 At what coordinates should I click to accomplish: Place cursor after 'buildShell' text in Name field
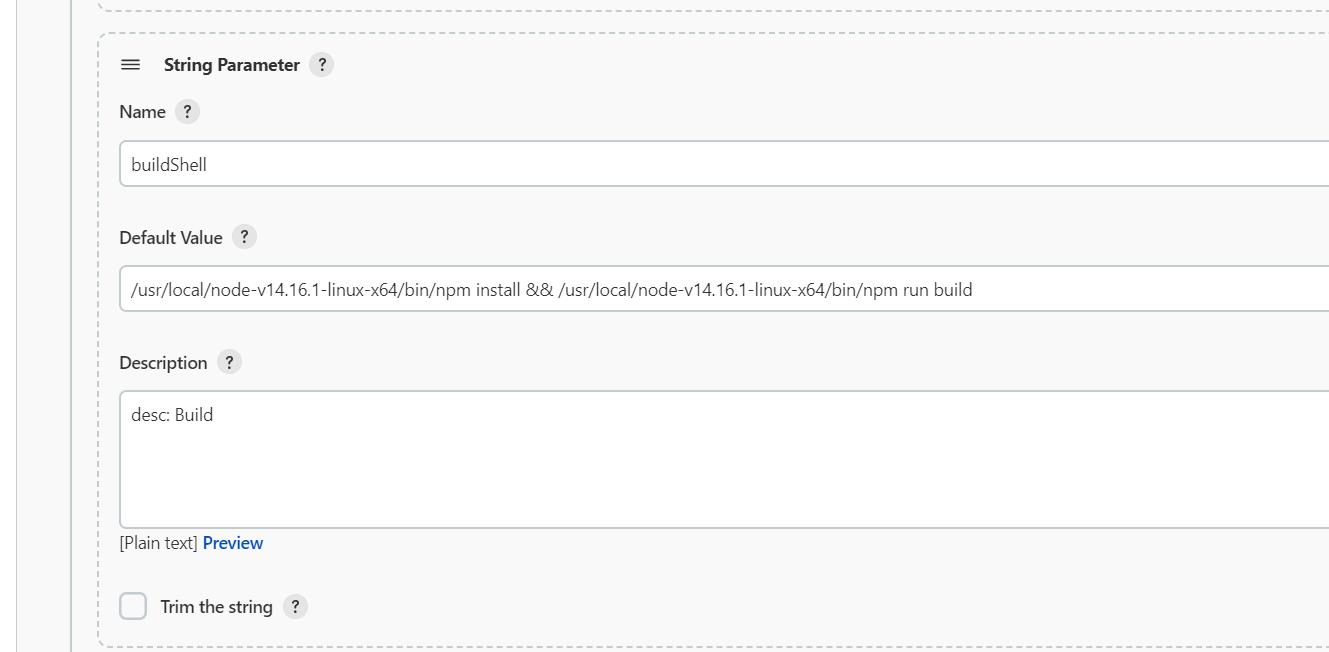coord(208,165)
